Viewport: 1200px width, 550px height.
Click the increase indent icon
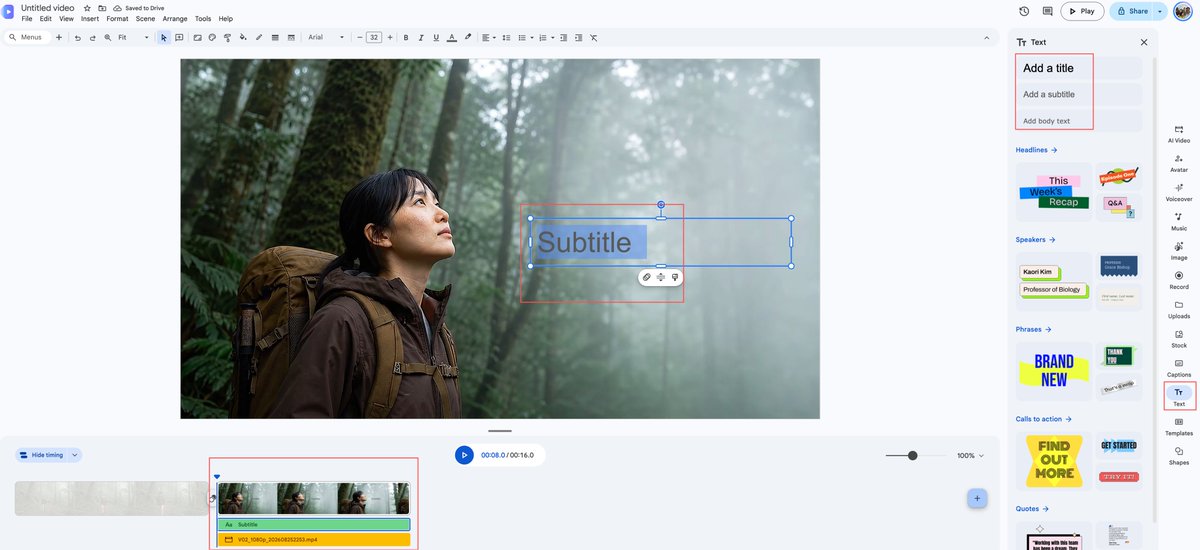point(578,37)
